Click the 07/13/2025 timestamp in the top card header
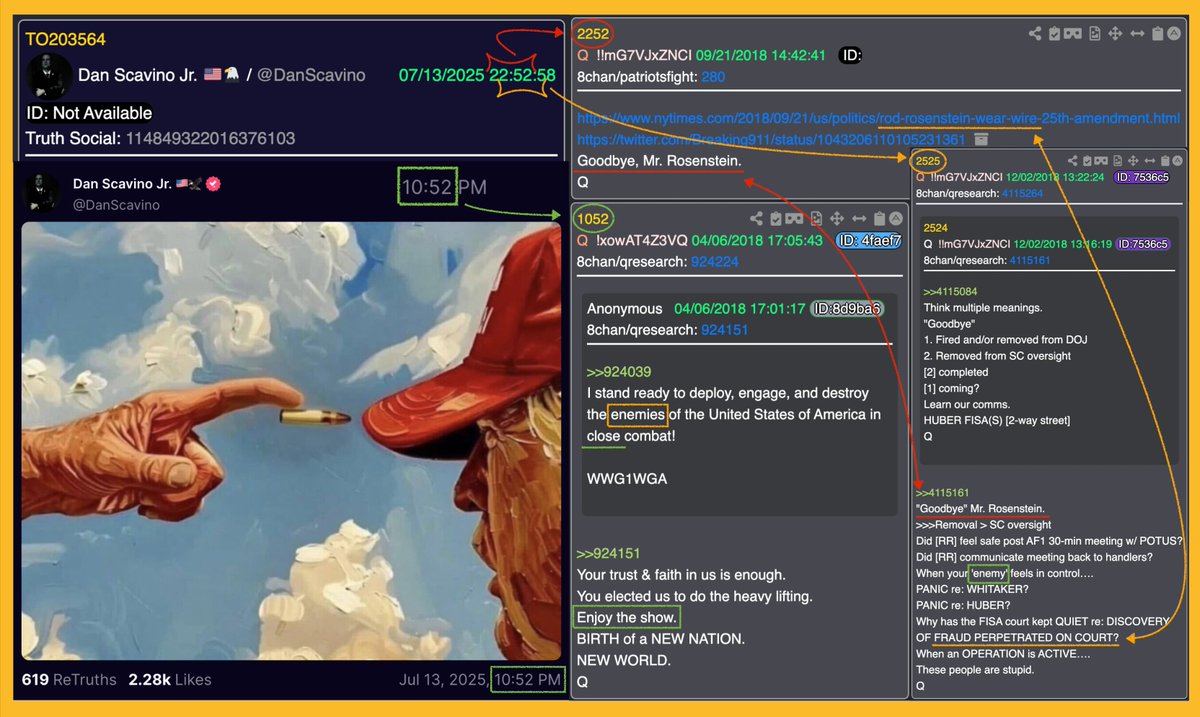 [x=477, y=76]
